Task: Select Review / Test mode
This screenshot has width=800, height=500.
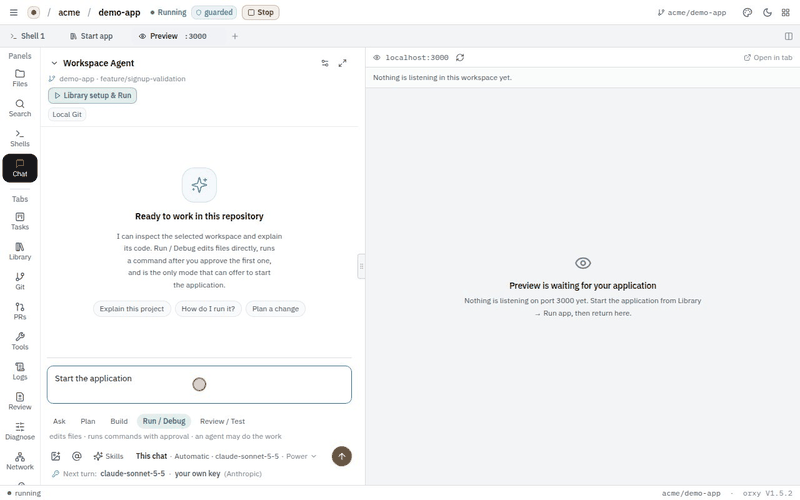Action: pos(222,421)
